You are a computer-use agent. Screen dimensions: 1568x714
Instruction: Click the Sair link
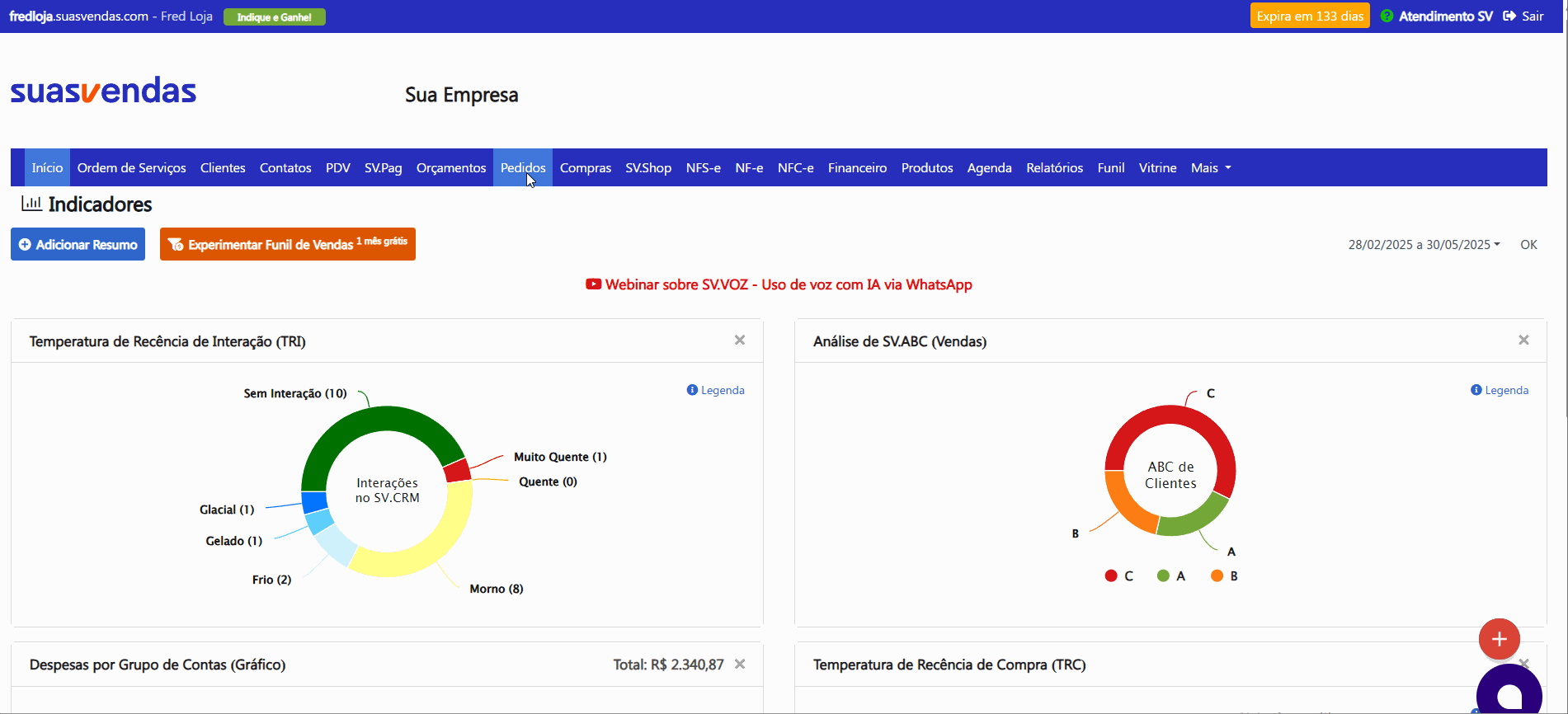click(1533, 16)
